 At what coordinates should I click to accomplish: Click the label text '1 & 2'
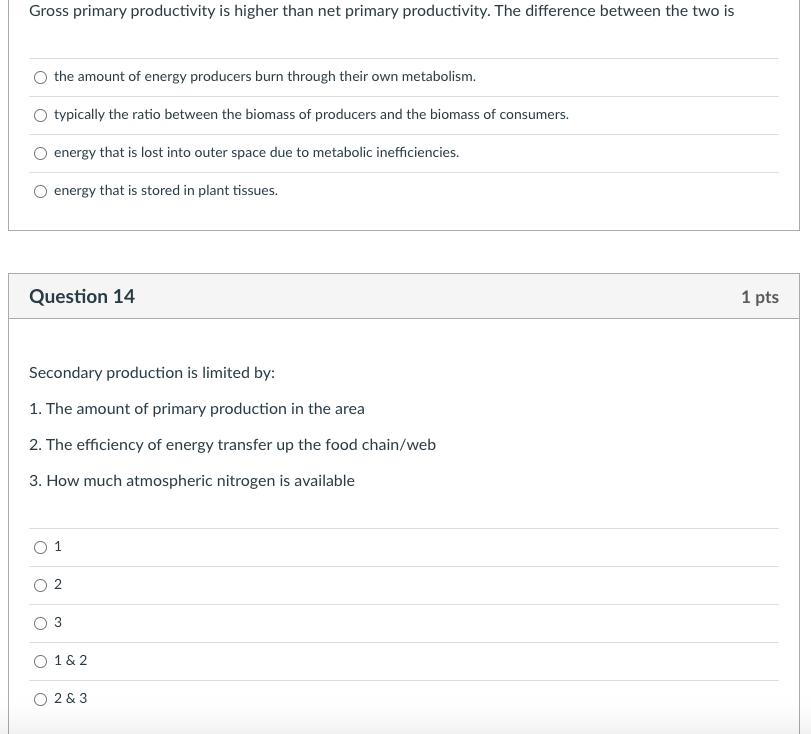pyautogui.click(x=71, y=661)
